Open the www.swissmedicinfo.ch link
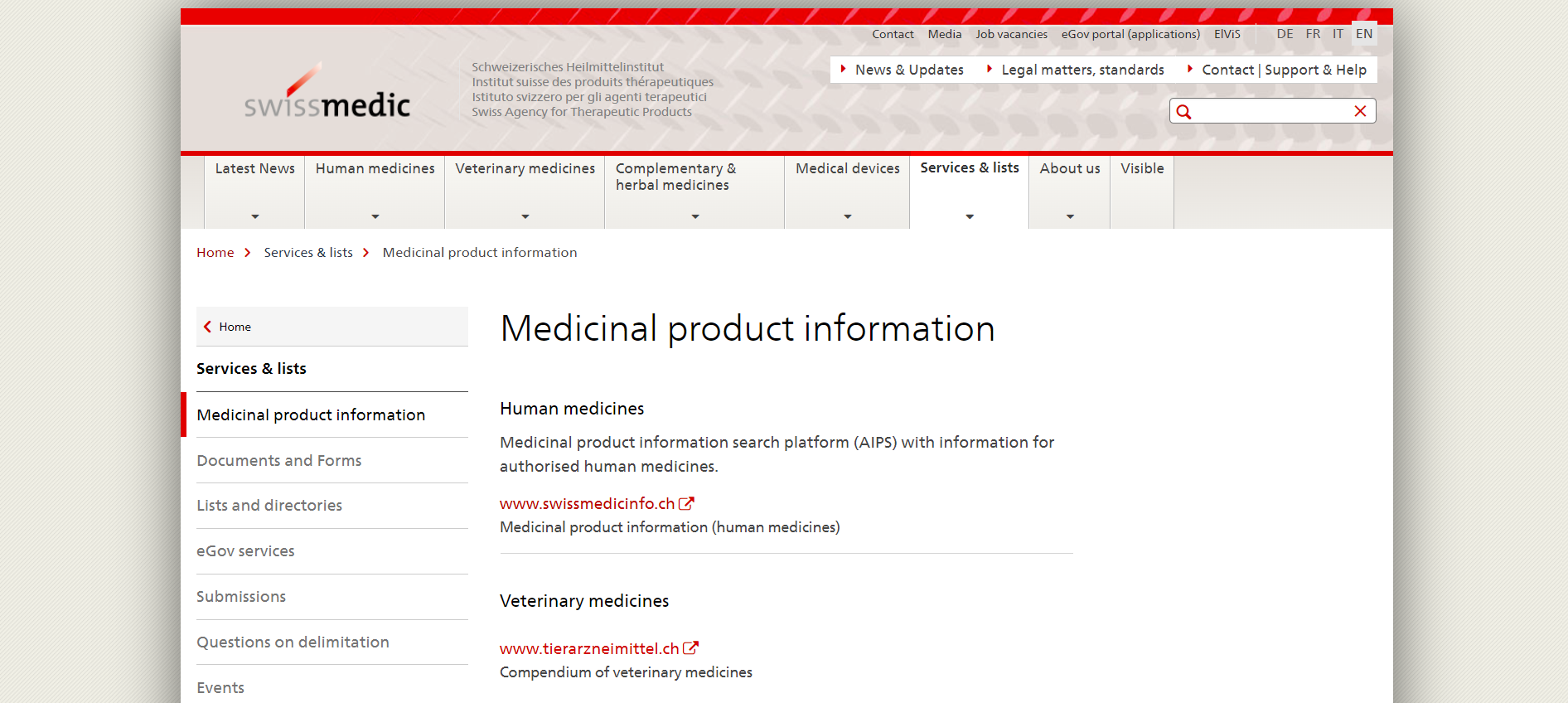 click(x=587, y=503)
